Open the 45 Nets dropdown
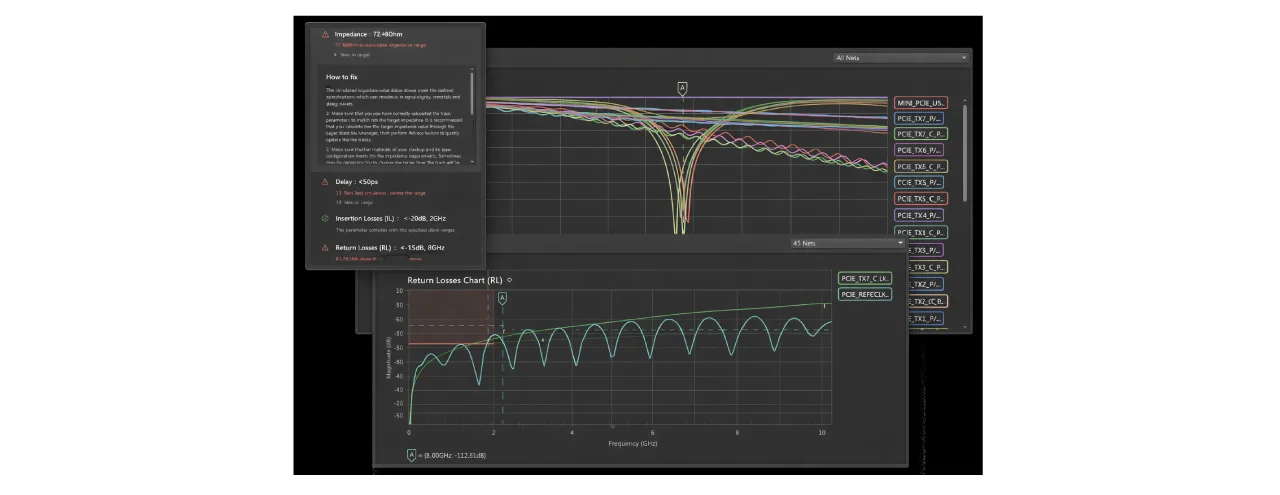This screenshot has height=495, width=1280. (x=846, y=243)
